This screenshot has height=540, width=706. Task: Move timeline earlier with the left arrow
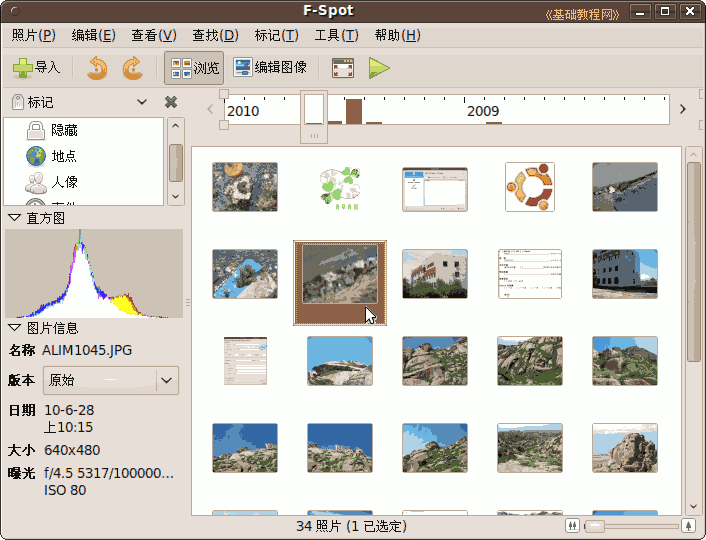[210, 109]
